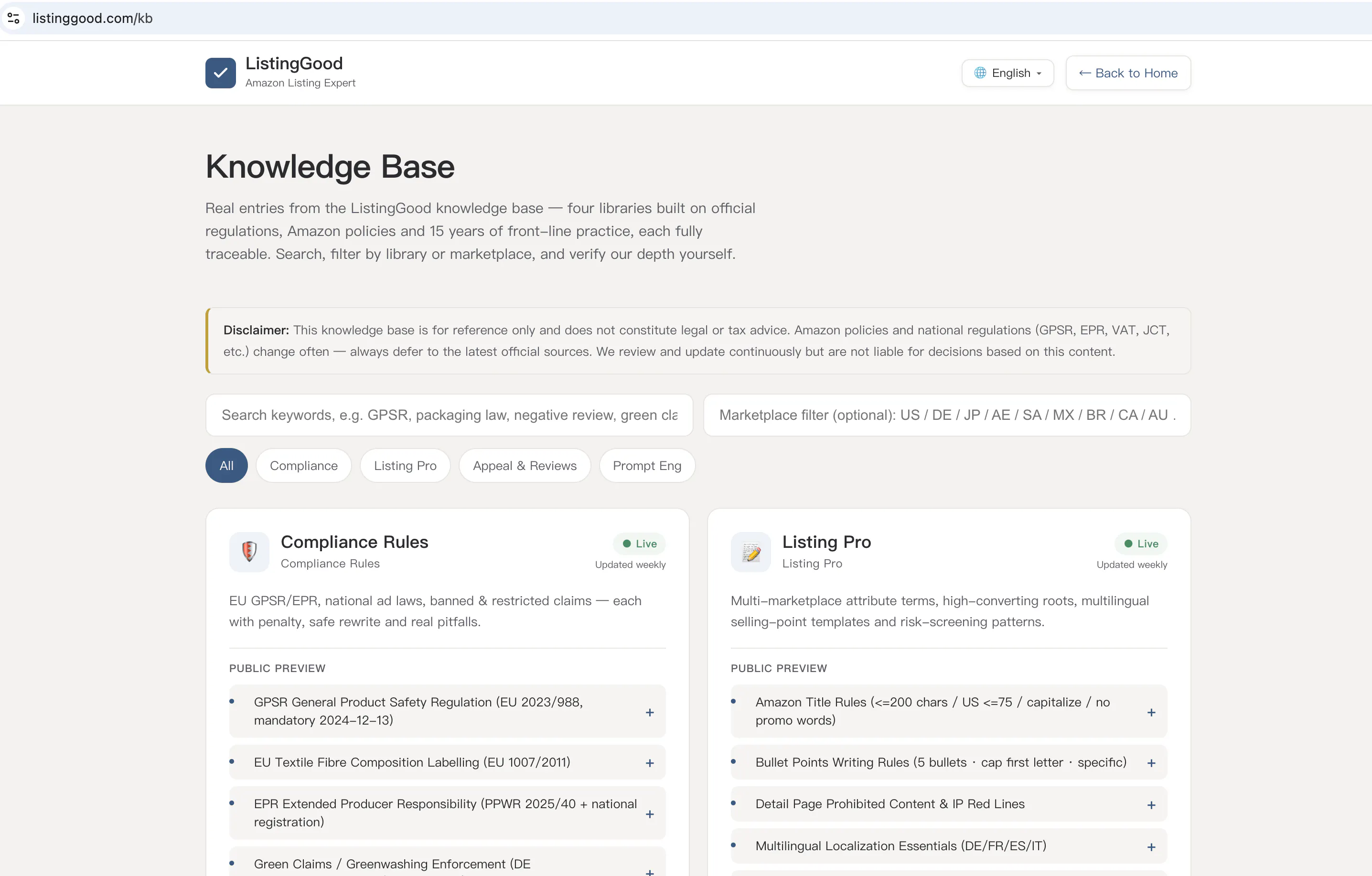Select the All filter tab
This screenshot has width=1372, height=876.
point(227,466)
